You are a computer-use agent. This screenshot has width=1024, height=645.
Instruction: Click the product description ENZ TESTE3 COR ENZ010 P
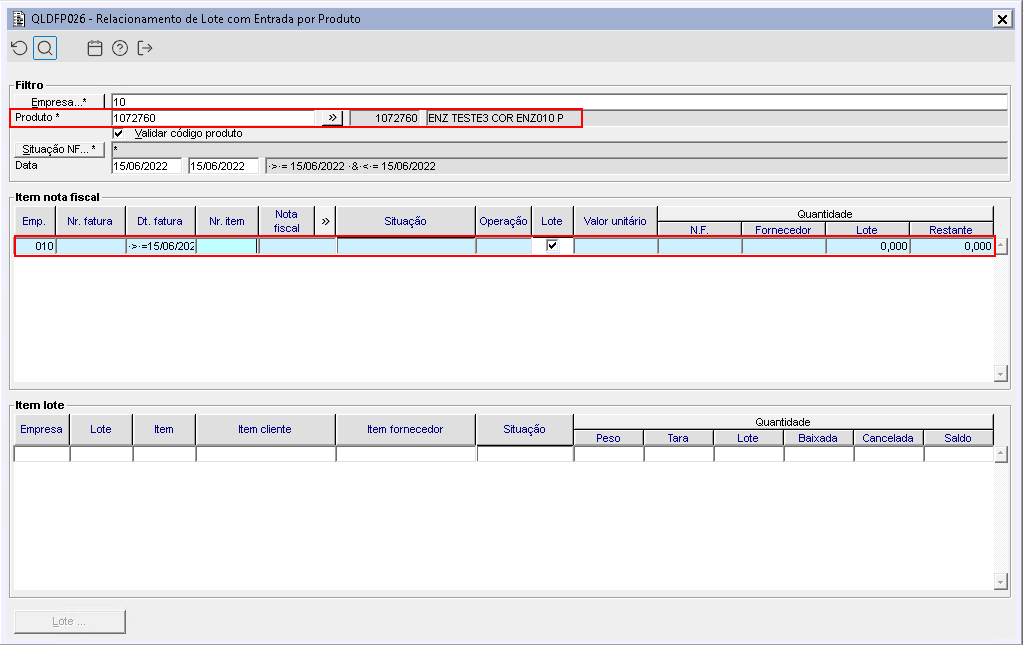pos(496,118)
